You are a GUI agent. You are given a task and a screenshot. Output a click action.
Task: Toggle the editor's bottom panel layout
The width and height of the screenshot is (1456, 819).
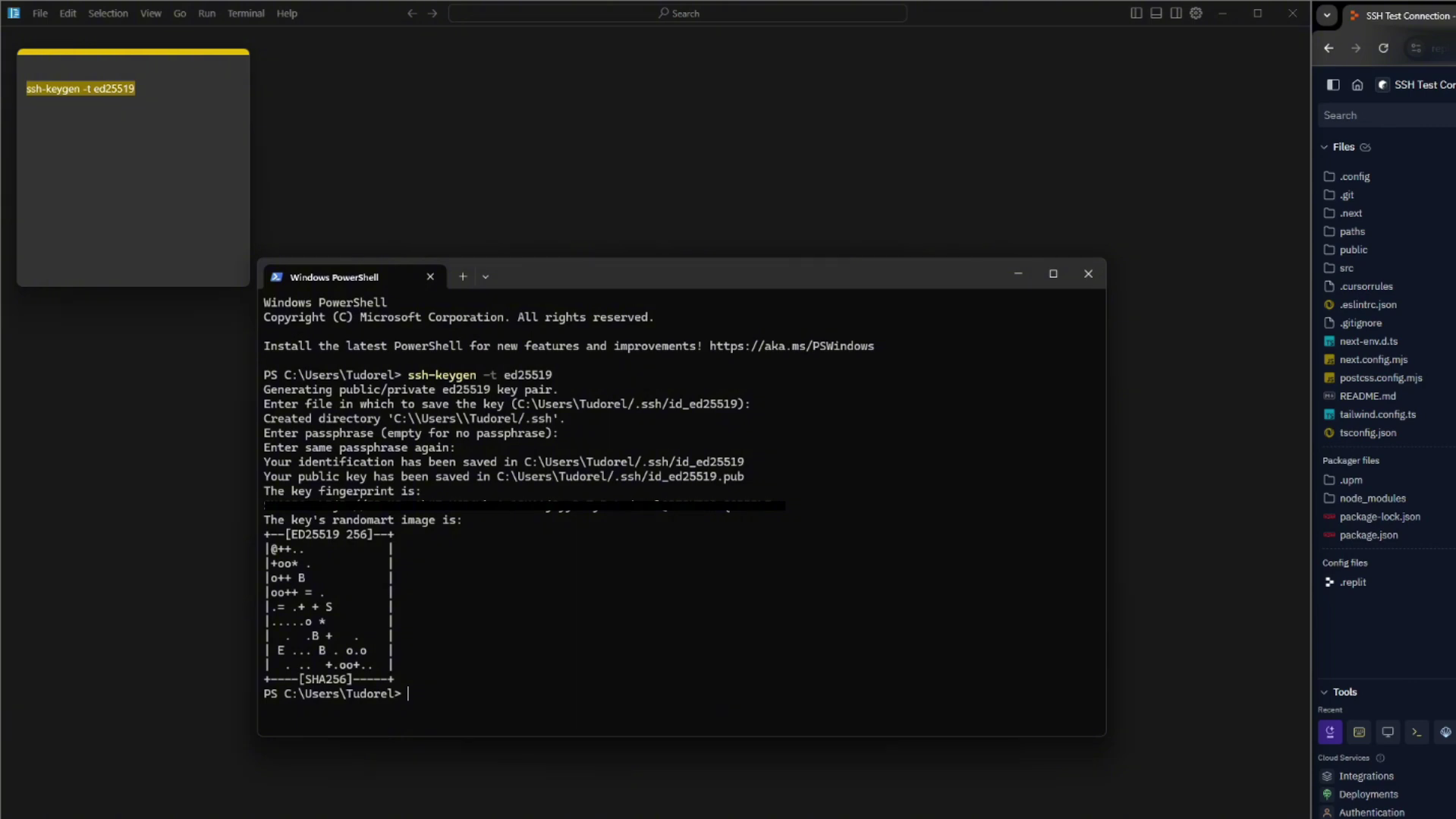tap(1156, 13)
